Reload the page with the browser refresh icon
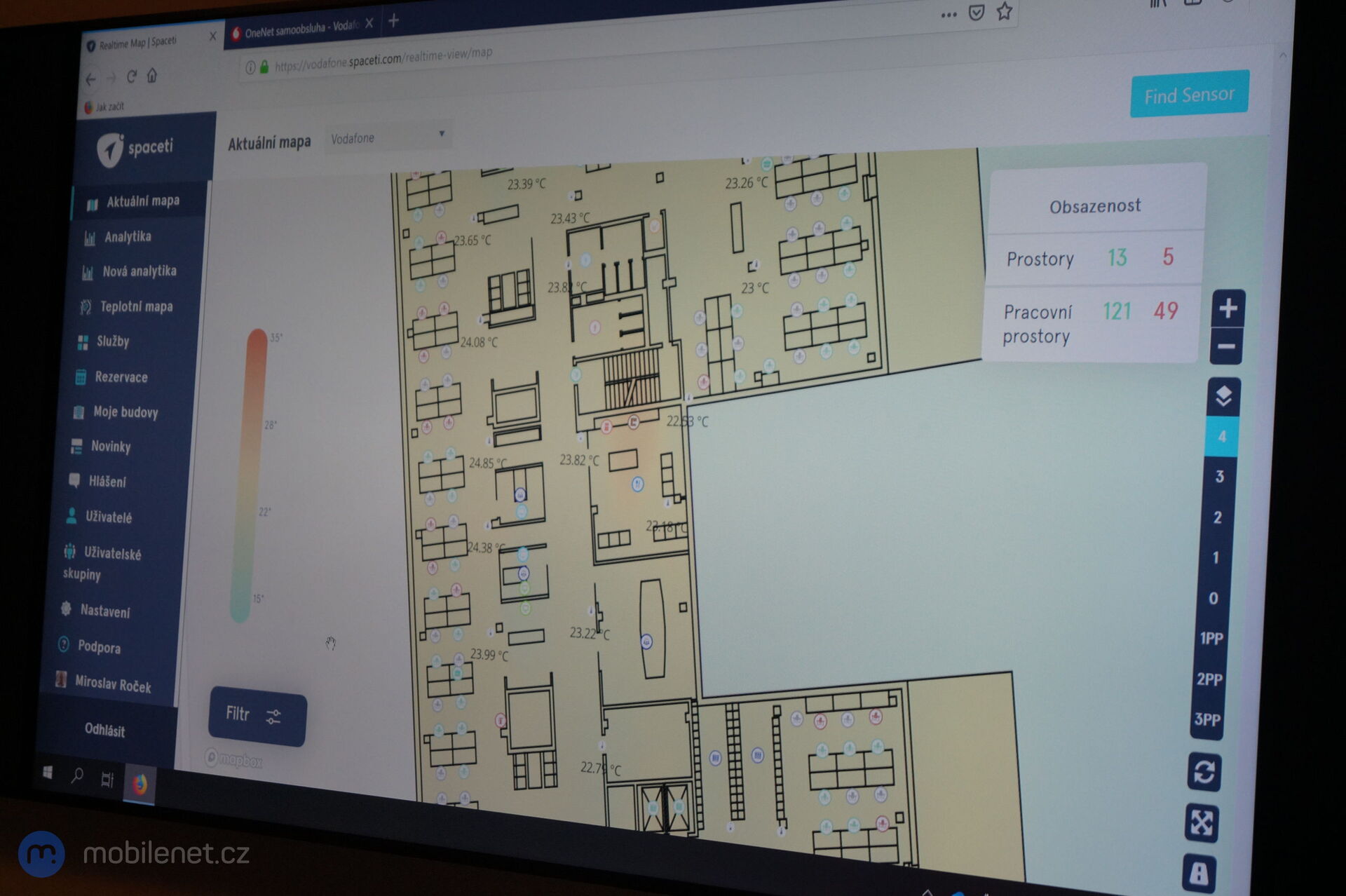 (131, 77)
